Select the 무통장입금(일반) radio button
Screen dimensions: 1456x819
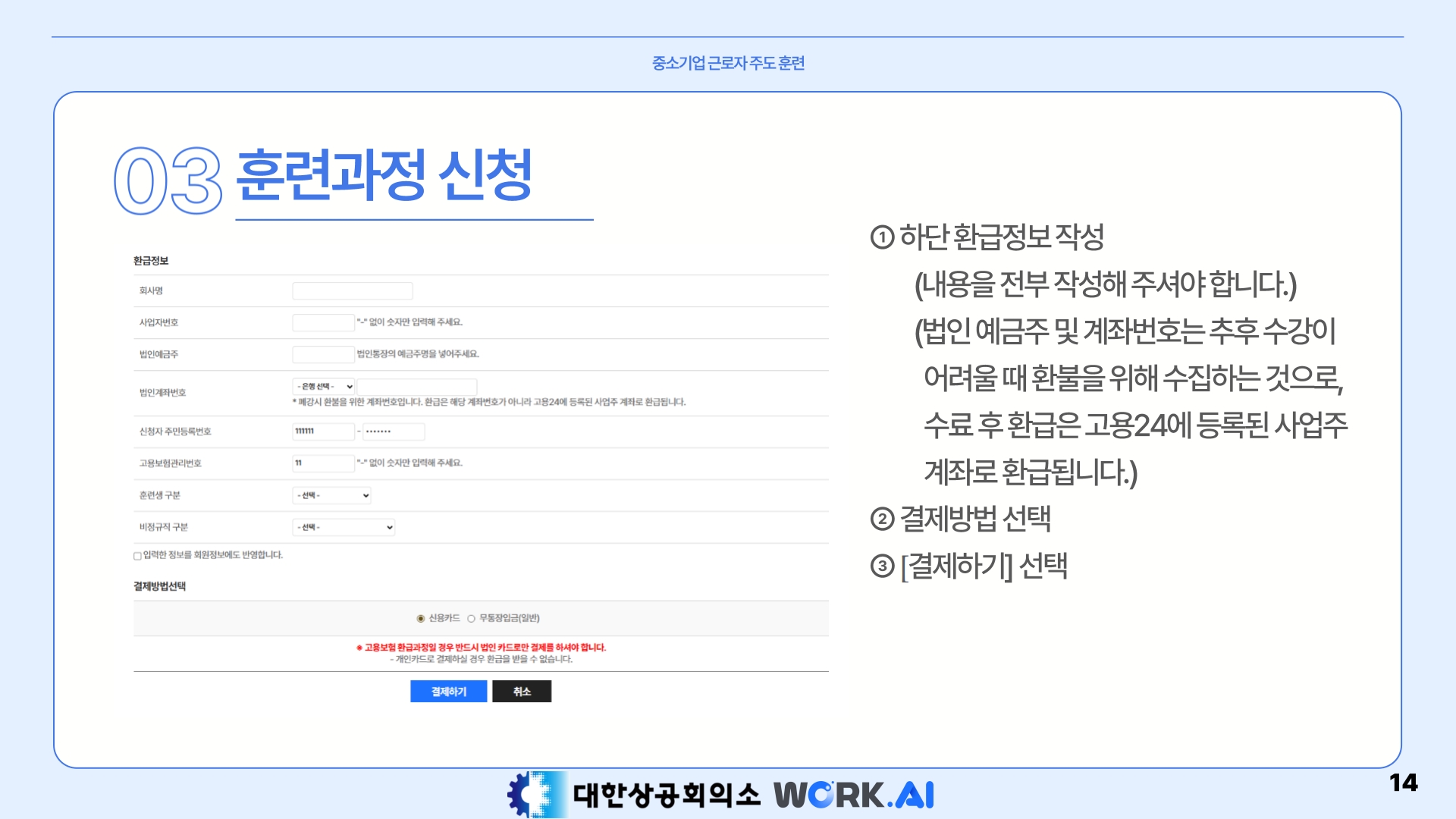(471, 619)
